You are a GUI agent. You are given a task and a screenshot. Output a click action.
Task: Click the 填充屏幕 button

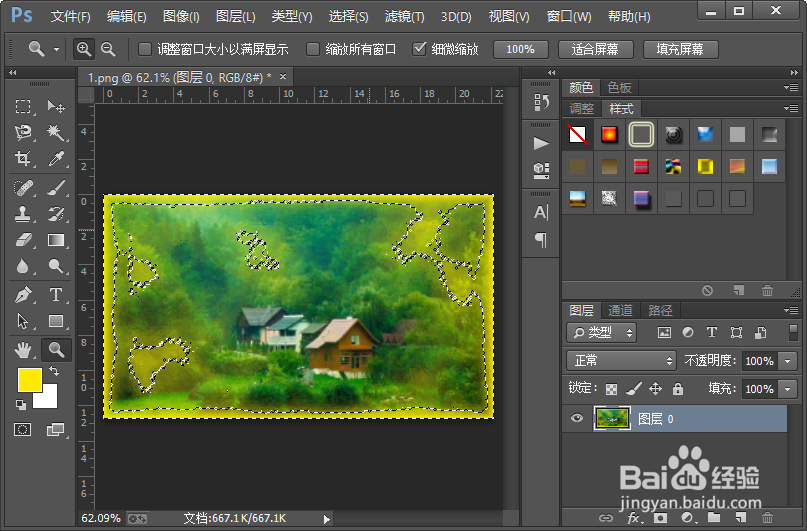(680, 49)
